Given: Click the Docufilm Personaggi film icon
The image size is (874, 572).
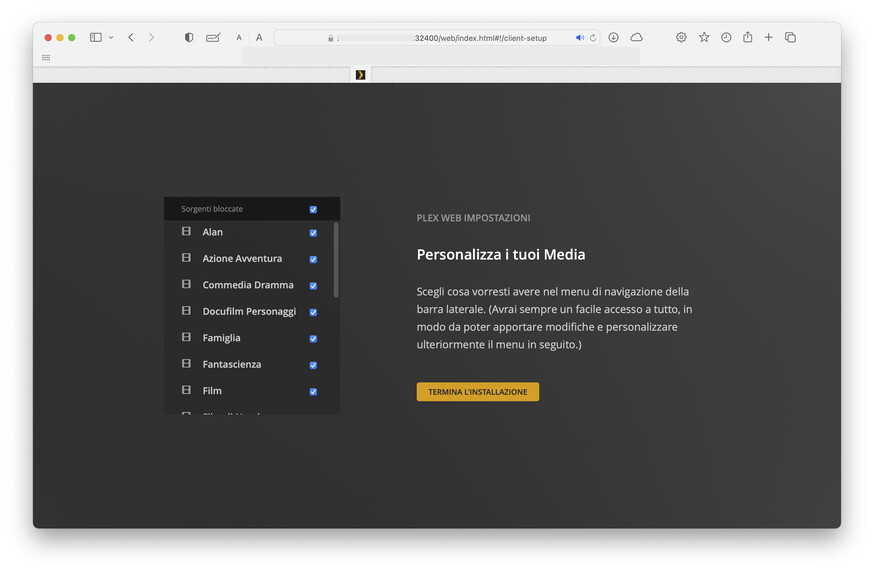Looking at the screenshot, I should point(186,311).
